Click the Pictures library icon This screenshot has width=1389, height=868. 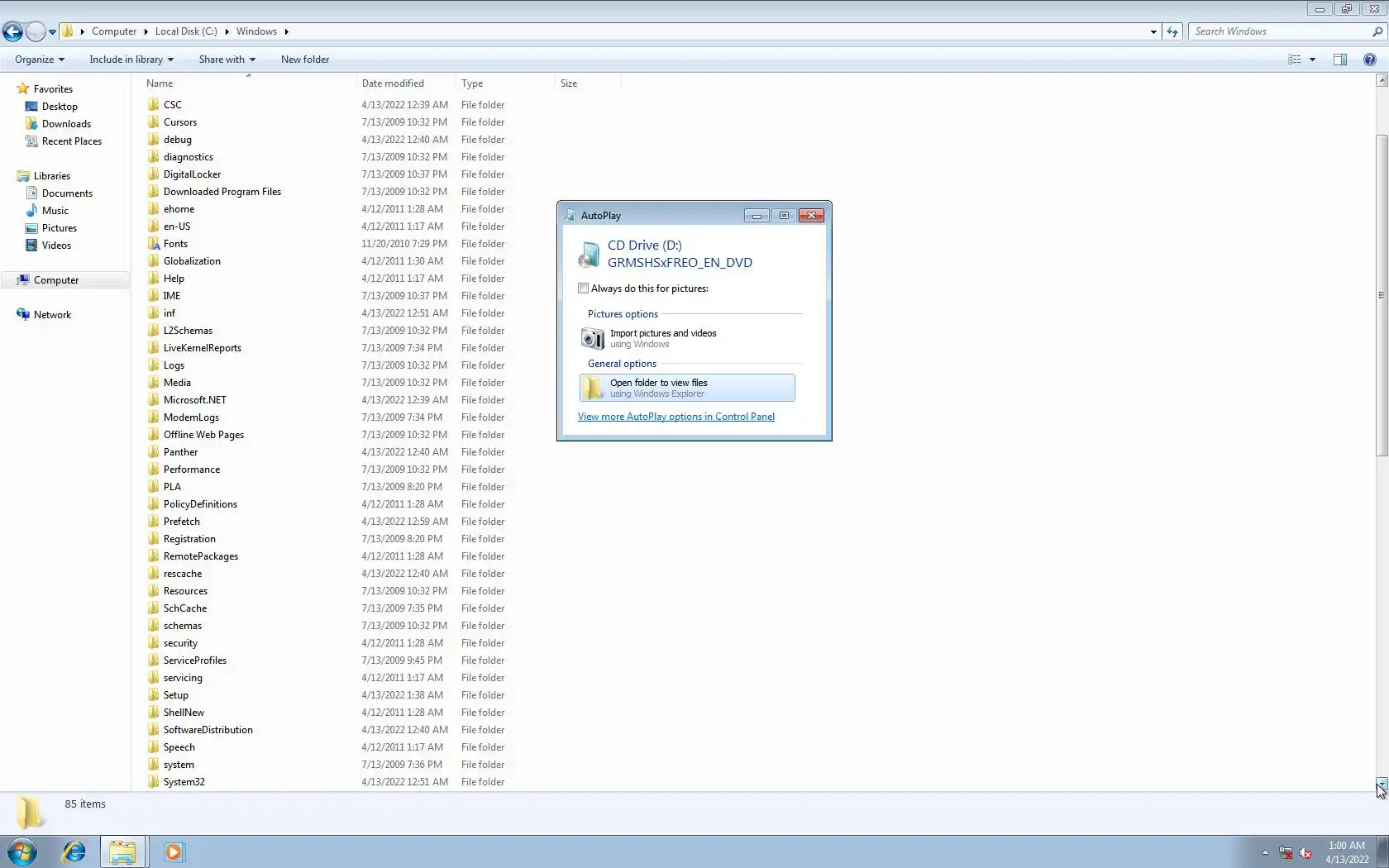click(x=31, y=227)
